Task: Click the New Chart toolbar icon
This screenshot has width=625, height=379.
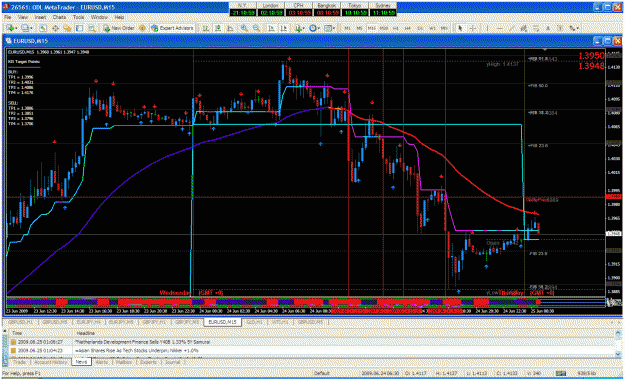Action: [x=10, y=28]
